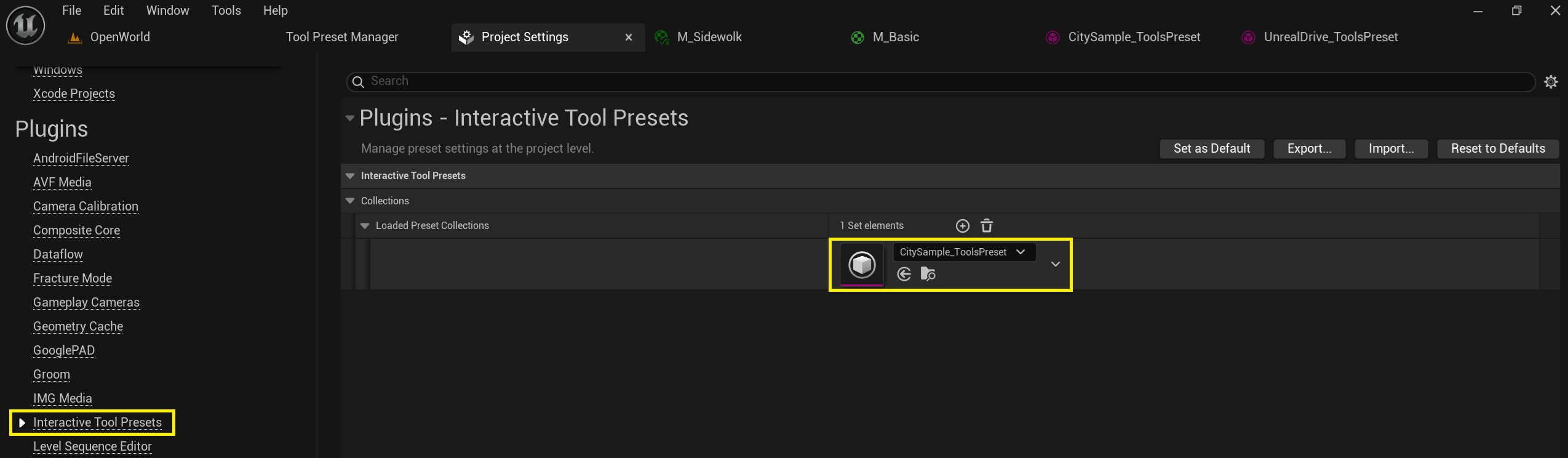Focus the settings Search field
Screen dimensions: 1568x458
941,82
